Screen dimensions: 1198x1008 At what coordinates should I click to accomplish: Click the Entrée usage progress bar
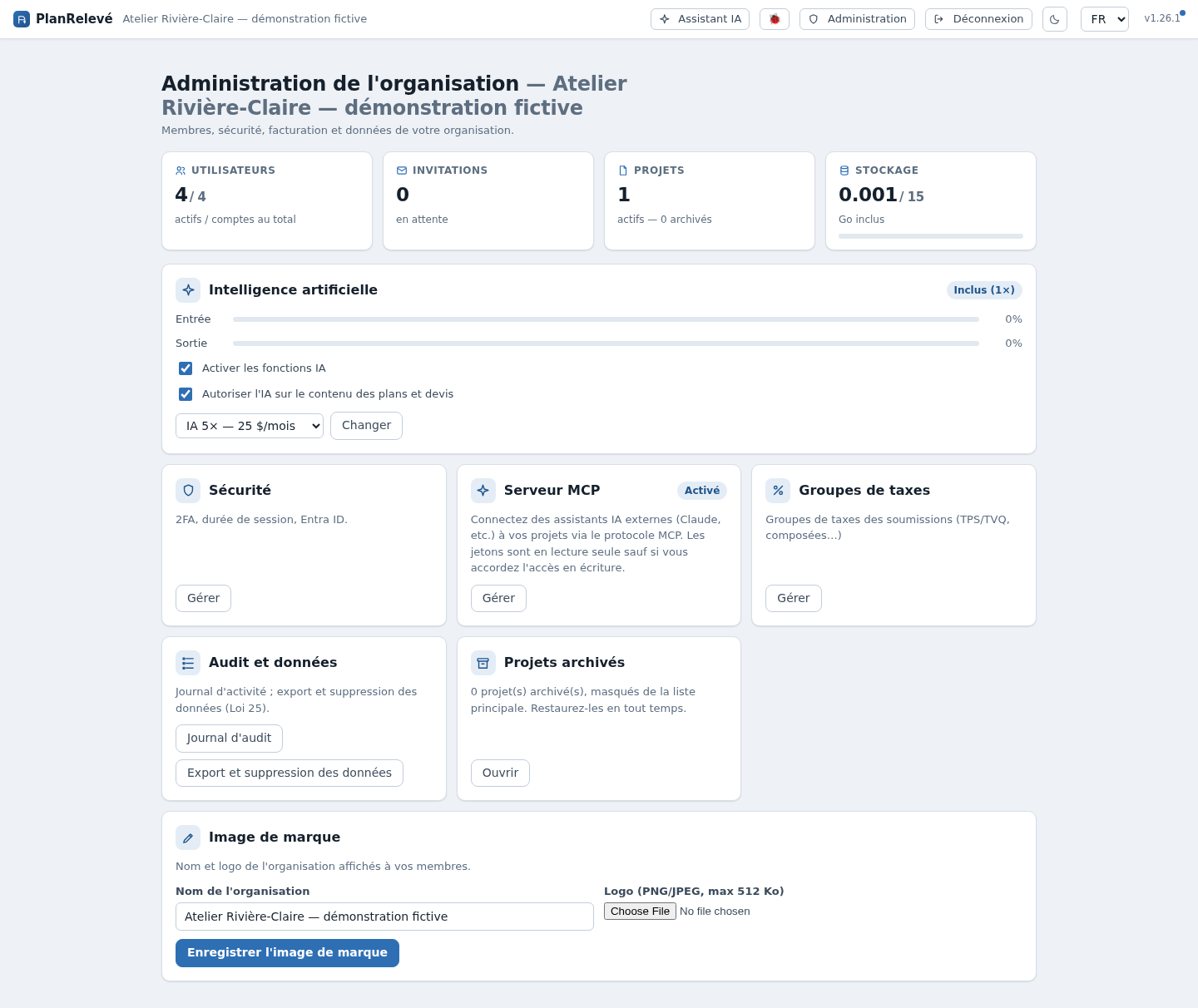(x=606, y=319)
